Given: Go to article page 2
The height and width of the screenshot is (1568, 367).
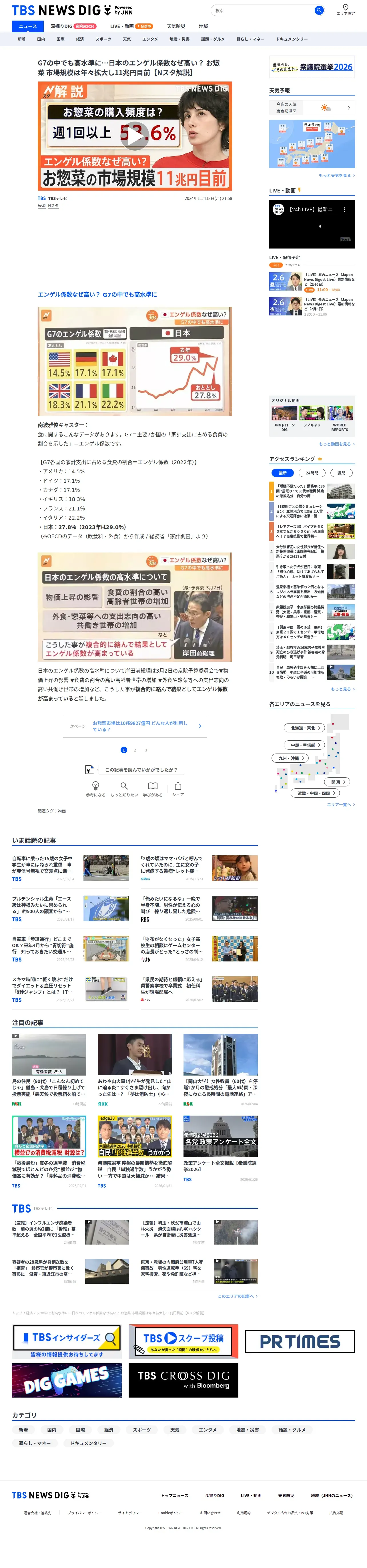Looking at the screenshot, I should click(x=135, y=750).
